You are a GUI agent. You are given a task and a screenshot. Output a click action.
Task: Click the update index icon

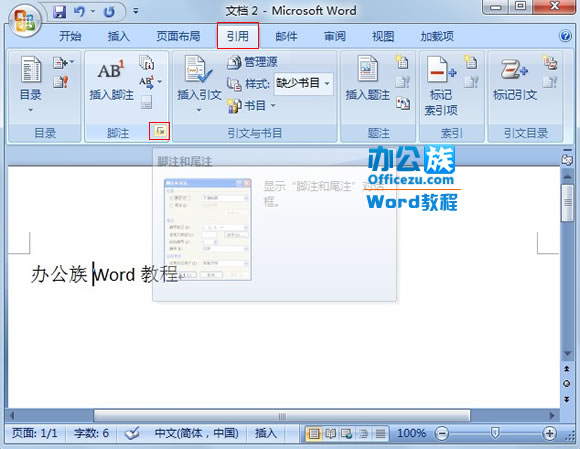pyautogui.click(x=471, y=82)
